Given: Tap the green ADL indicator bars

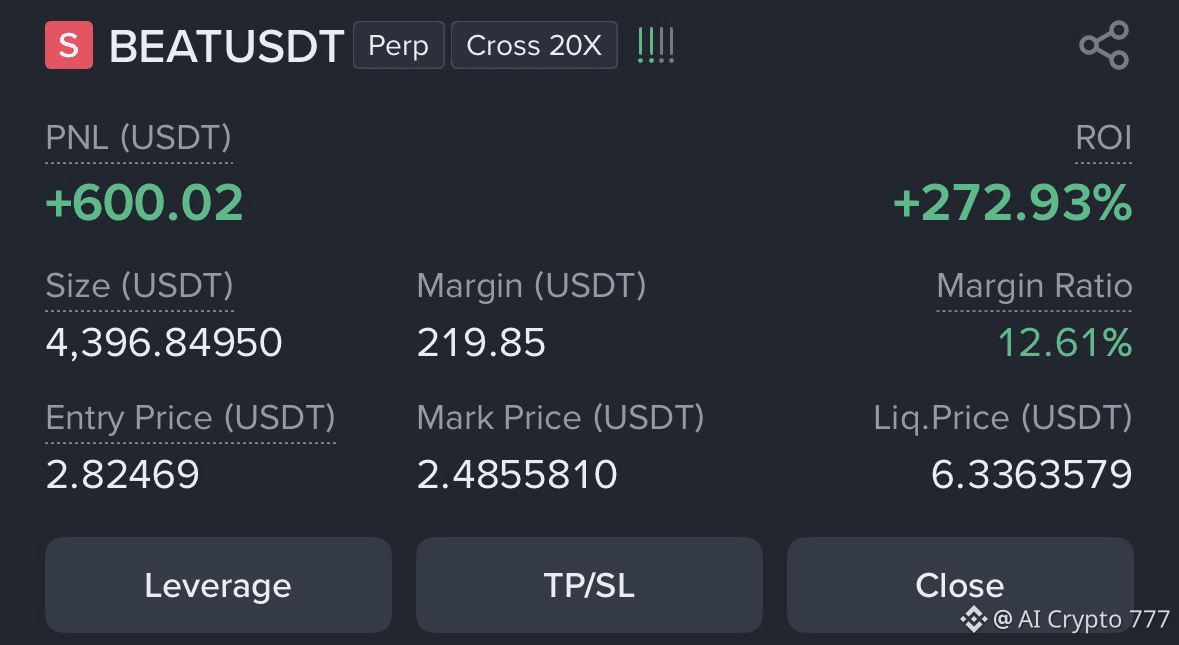Looking at the screenshot, I should click(x=656, y=45).
